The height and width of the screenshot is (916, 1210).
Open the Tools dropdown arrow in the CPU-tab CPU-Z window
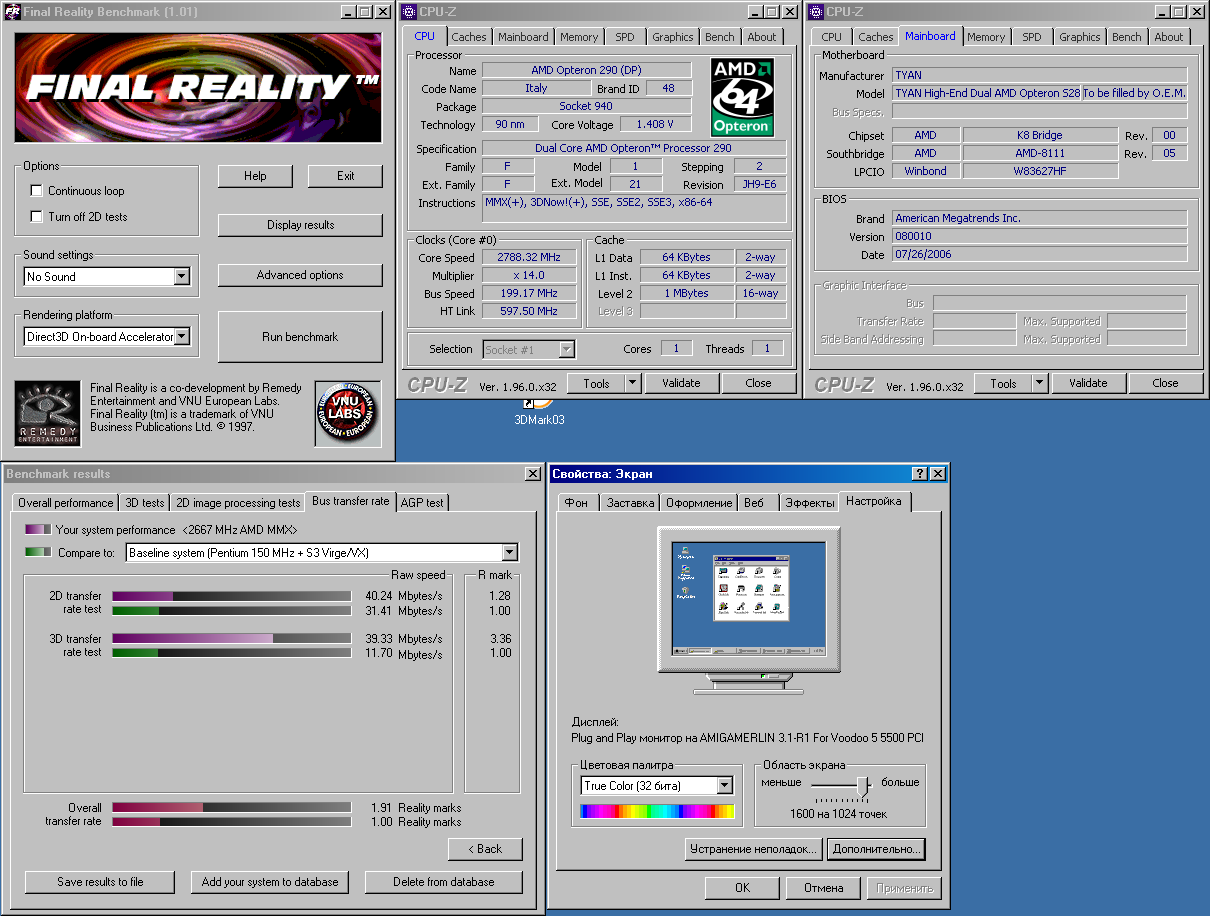pyautogui.click(x=632, y=383)
